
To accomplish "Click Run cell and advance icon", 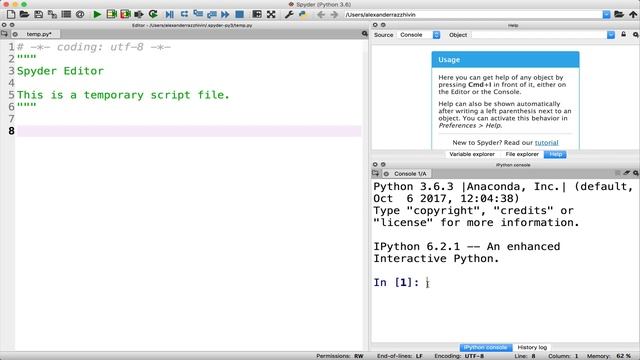I will [125, 15].
